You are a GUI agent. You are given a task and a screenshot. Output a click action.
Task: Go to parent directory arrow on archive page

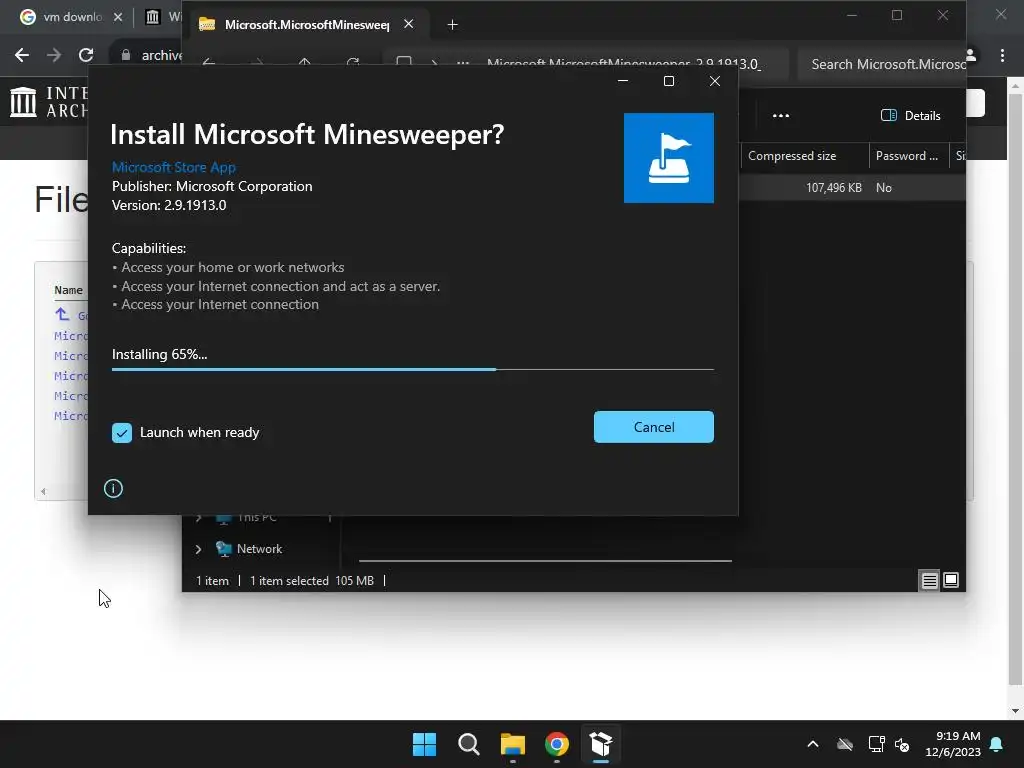pos(62,314)
